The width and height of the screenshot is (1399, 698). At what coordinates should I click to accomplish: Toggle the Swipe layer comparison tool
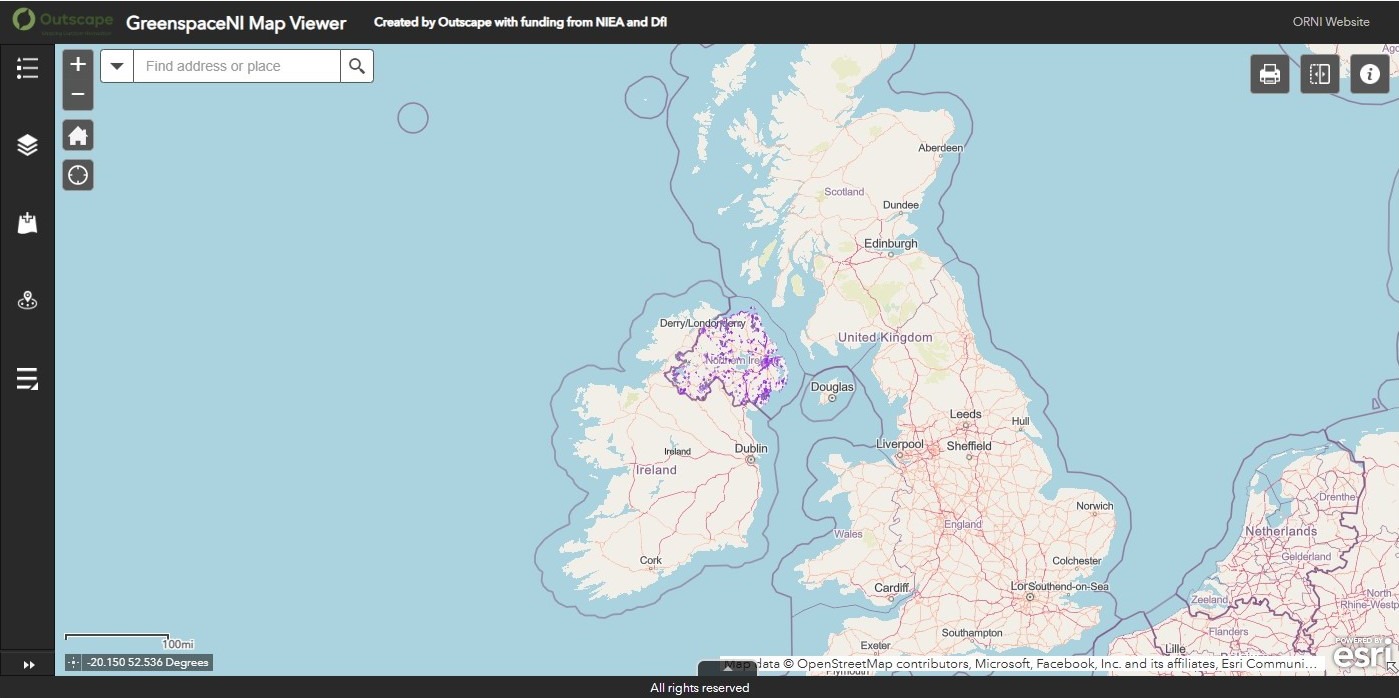(1319, 74)
